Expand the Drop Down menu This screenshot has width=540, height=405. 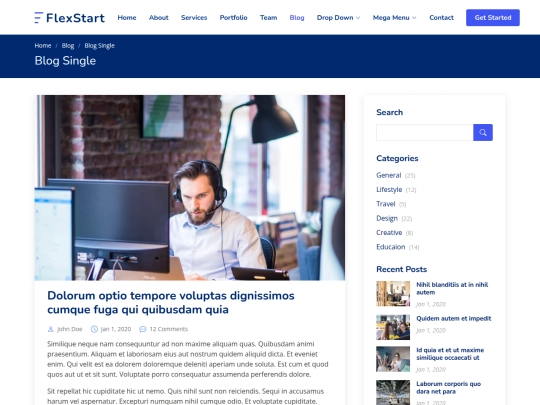[x=338, y=18]
